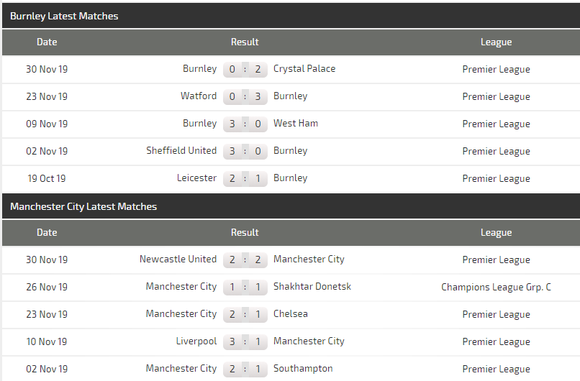The height and width of the screenshot is (381, 580).
Task: Open the Leicester team link
Action: coord(196,178)
